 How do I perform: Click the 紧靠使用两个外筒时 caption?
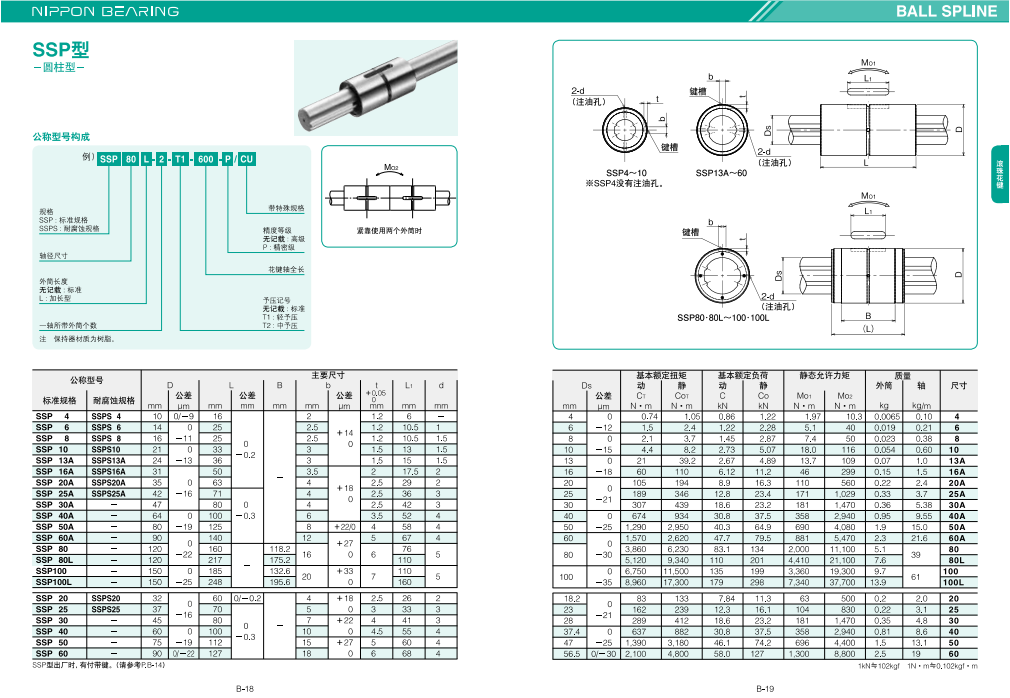pyautogui.click(x=389, y=231)
